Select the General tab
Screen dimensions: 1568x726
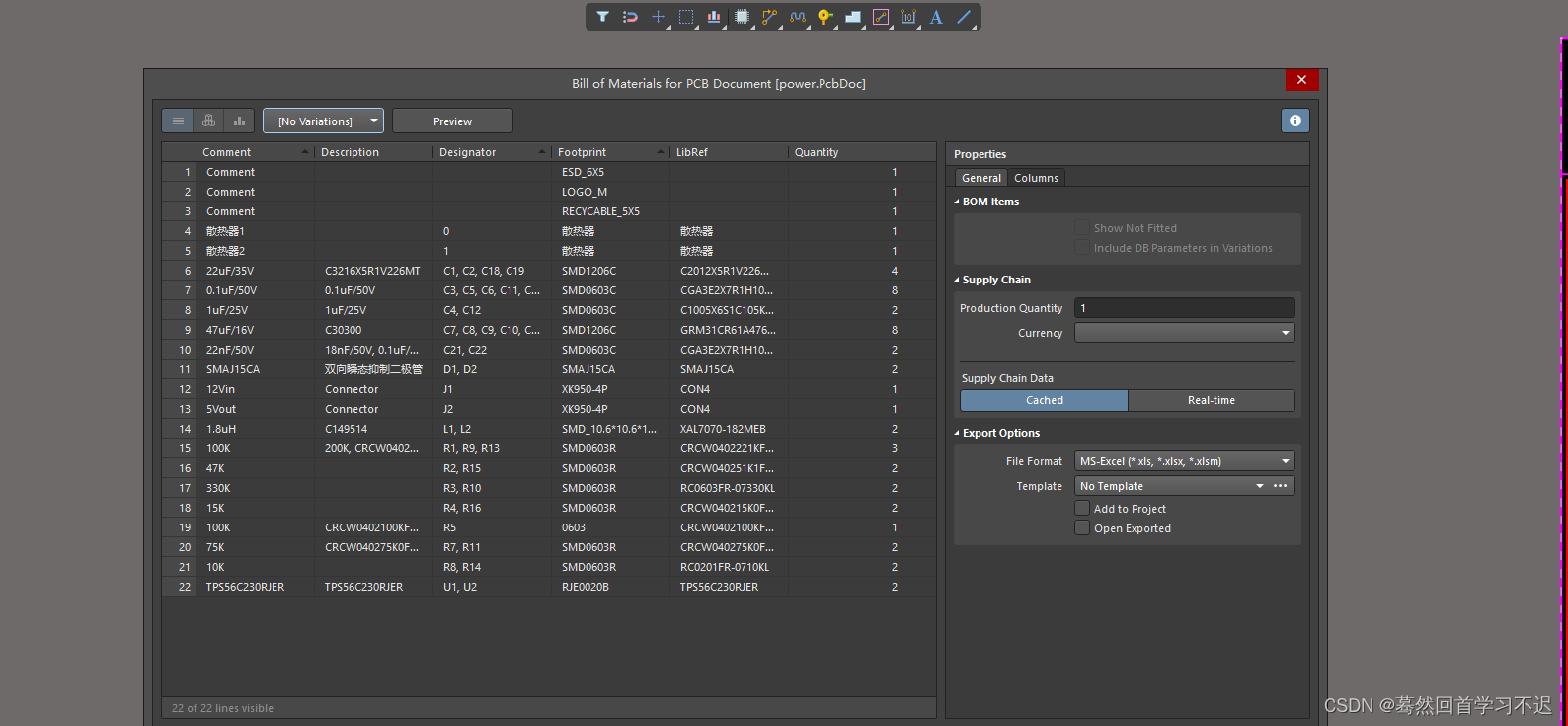(980, 178)
